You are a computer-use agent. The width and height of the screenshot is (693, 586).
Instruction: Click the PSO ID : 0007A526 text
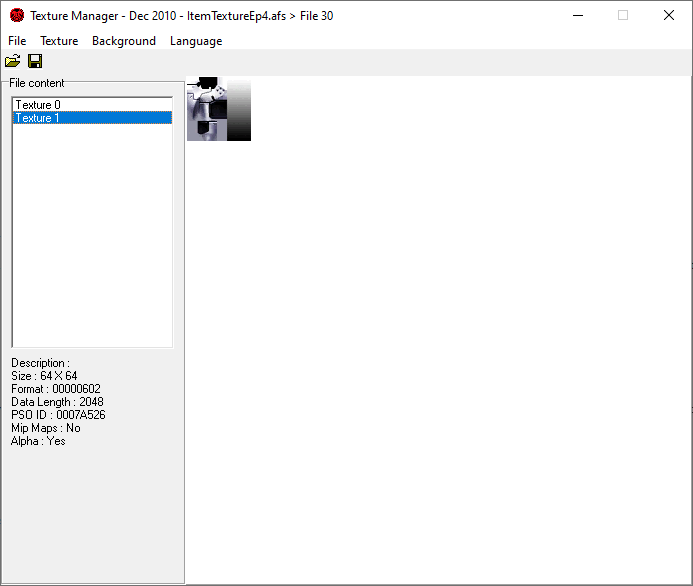click(58, 415)
